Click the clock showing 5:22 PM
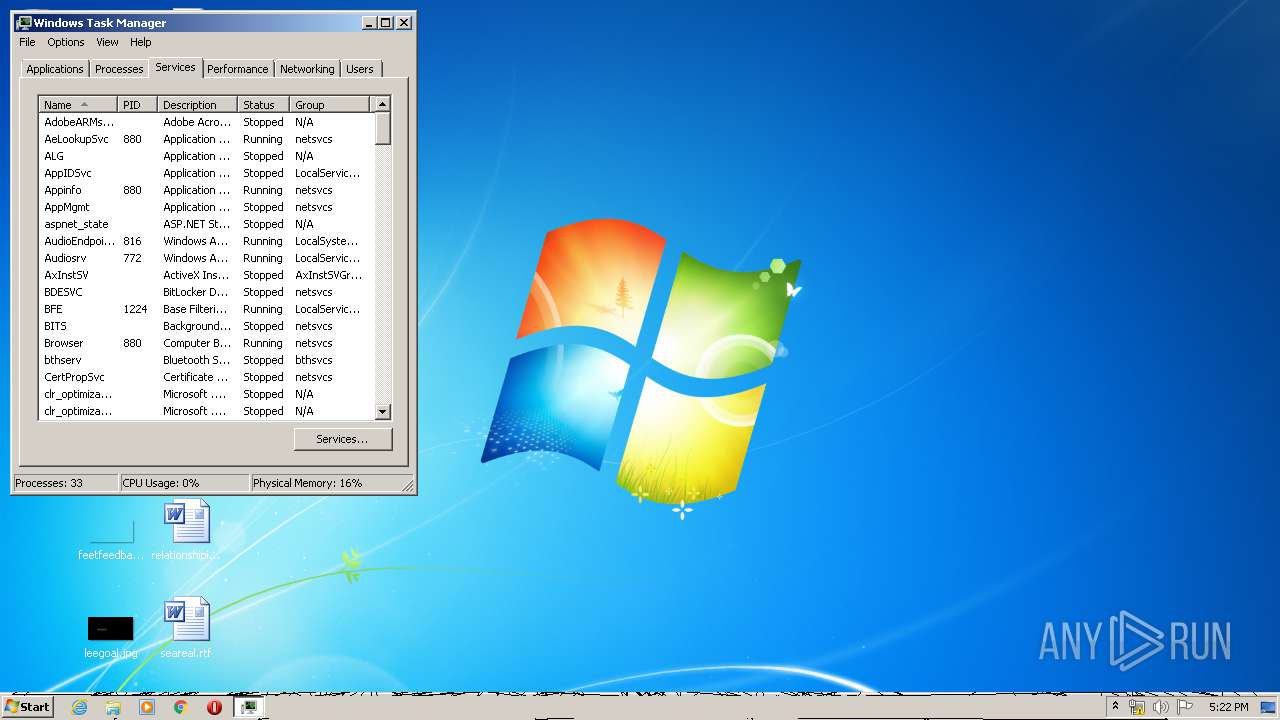Screen dimensions: 1280x720 (x=1228, y=707)
